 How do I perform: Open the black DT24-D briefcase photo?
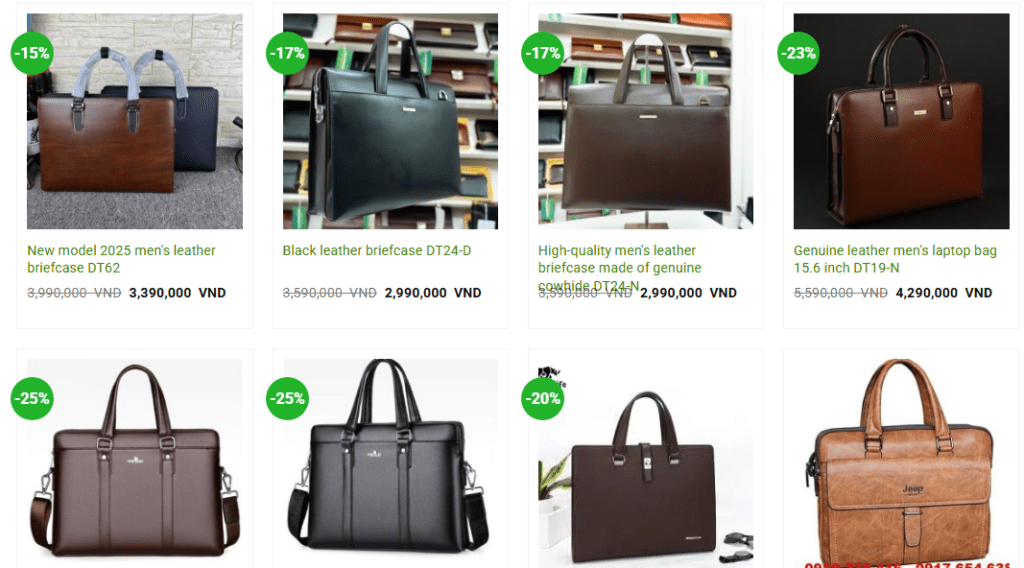point(390,121)
